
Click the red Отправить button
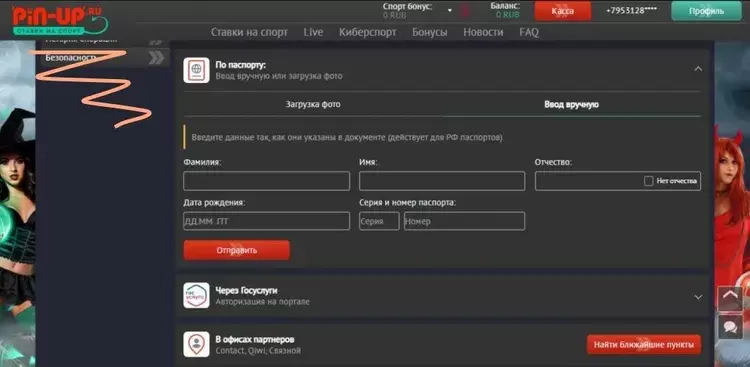(236, 250)
